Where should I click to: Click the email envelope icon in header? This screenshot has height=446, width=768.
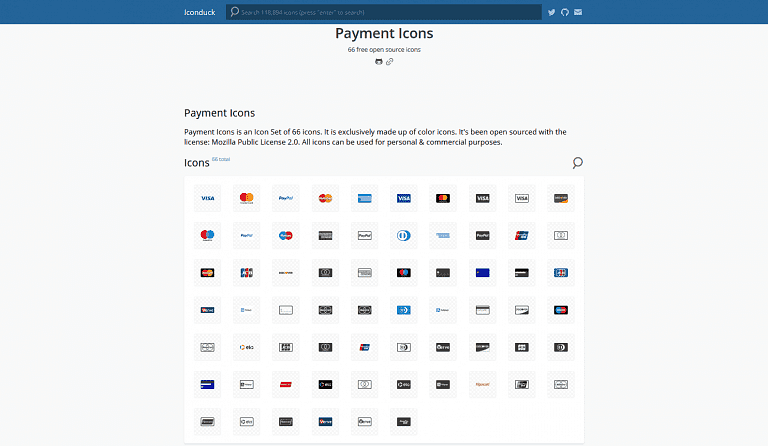click(578, 12)
